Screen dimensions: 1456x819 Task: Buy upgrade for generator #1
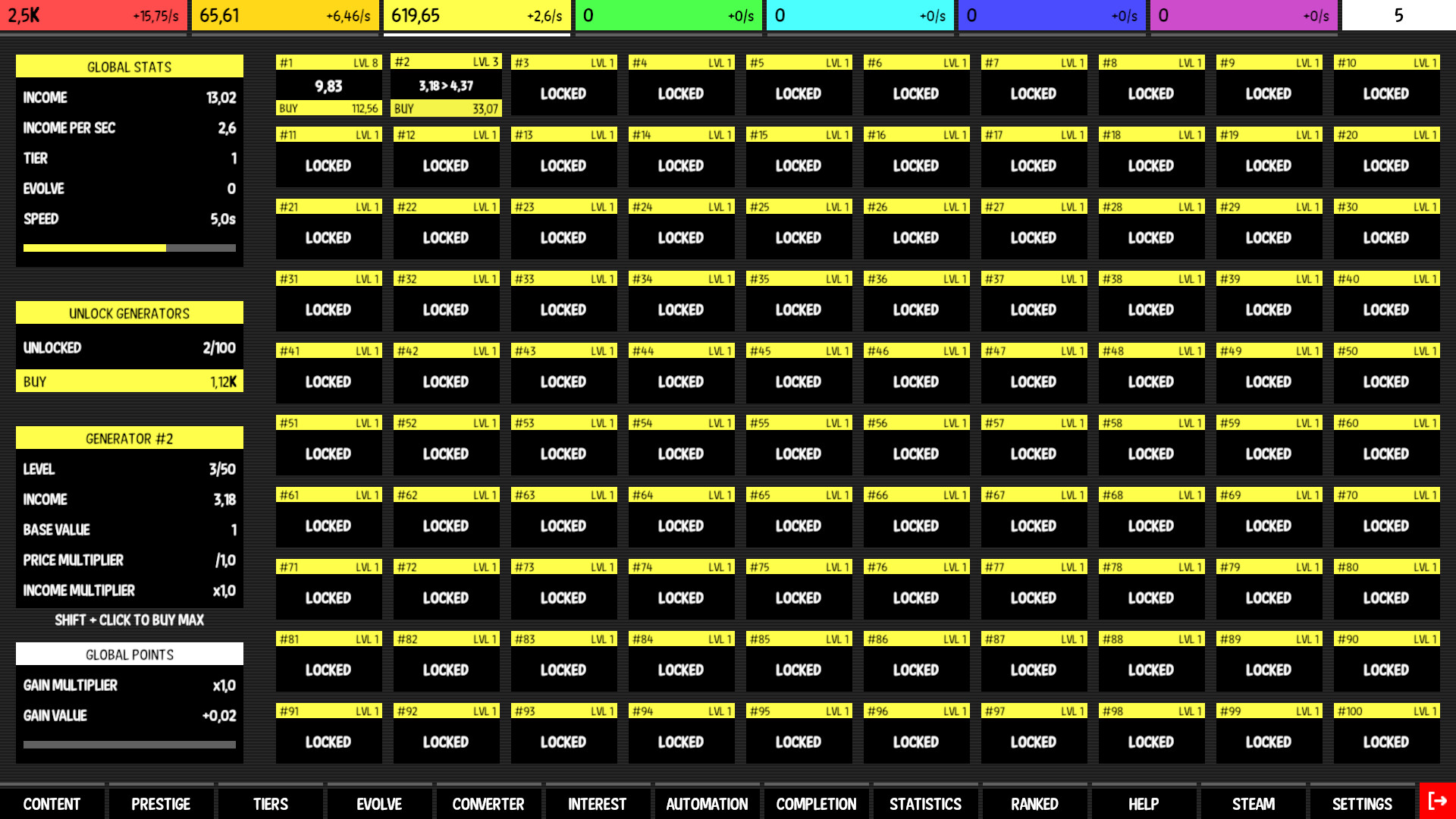(x=328, y=108)
